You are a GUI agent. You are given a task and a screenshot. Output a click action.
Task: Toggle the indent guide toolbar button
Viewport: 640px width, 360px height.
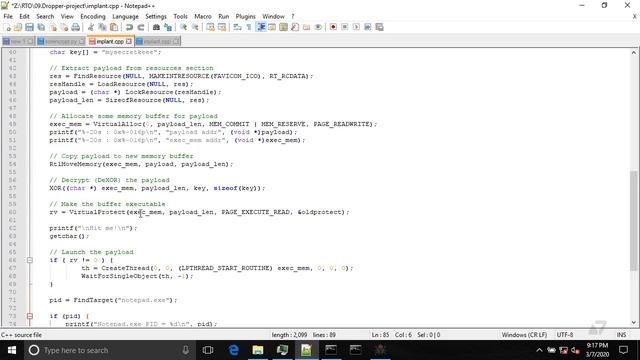[260, 27]
